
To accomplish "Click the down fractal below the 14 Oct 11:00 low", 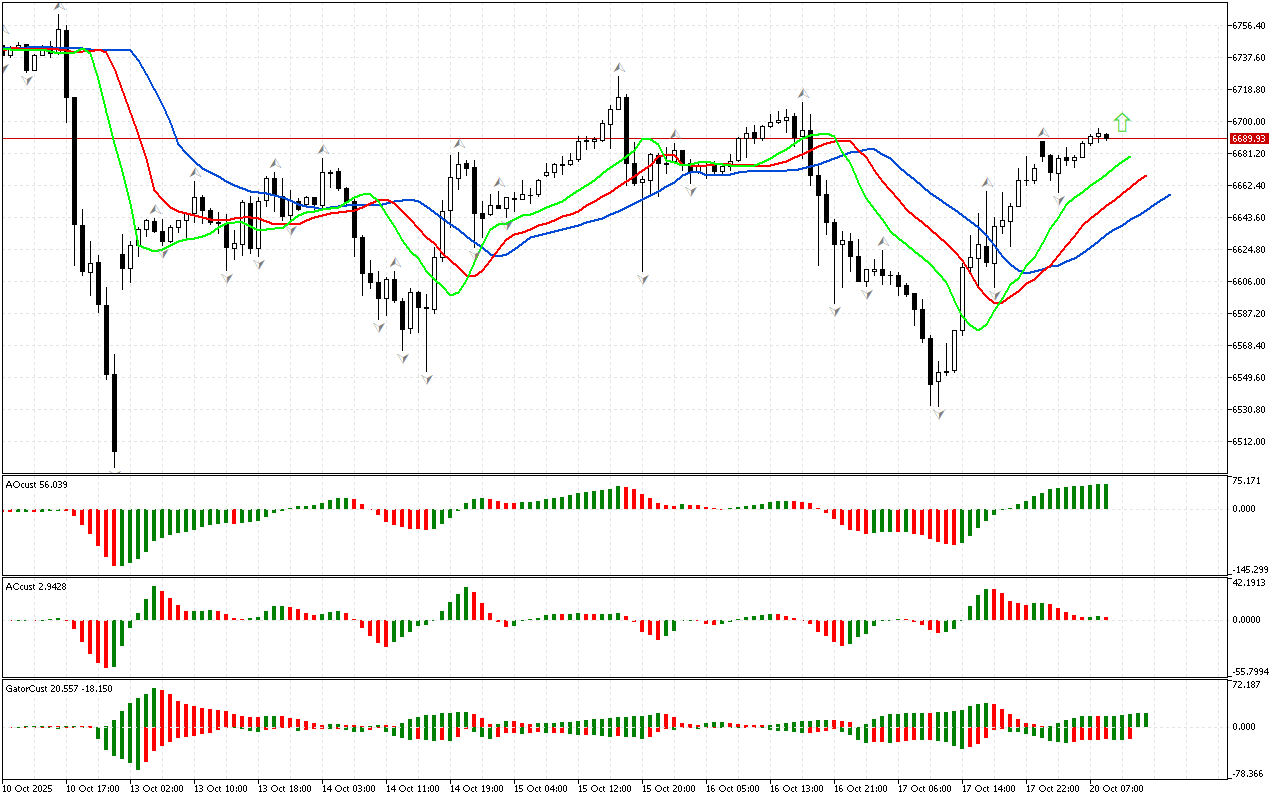I will click(427, 378).
